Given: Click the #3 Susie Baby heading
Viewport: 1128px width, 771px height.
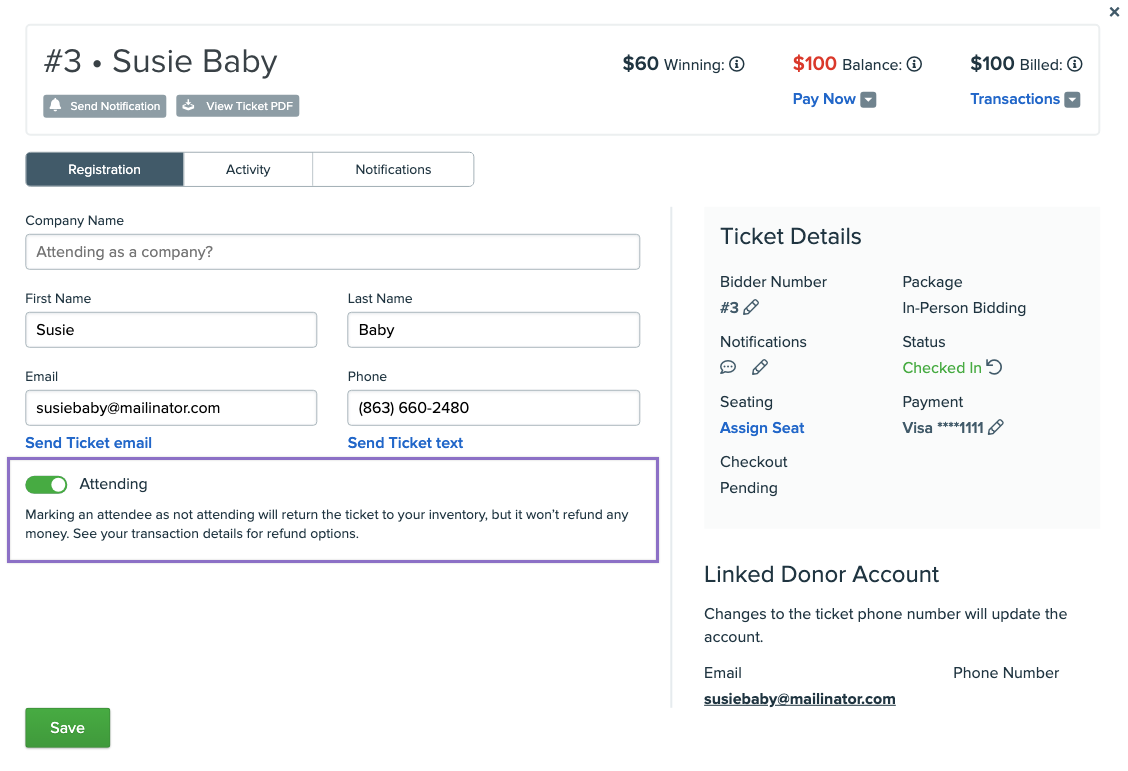Looking at the screenshot, I should (160, 61).
